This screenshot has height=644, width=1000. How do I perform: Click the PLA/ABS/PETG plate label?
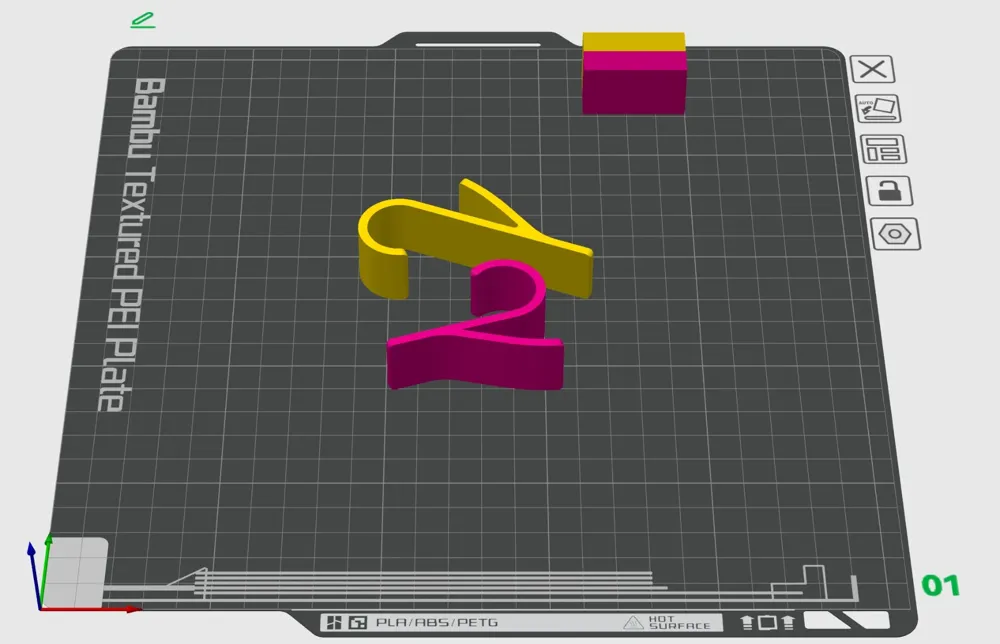tap(437, 622)
